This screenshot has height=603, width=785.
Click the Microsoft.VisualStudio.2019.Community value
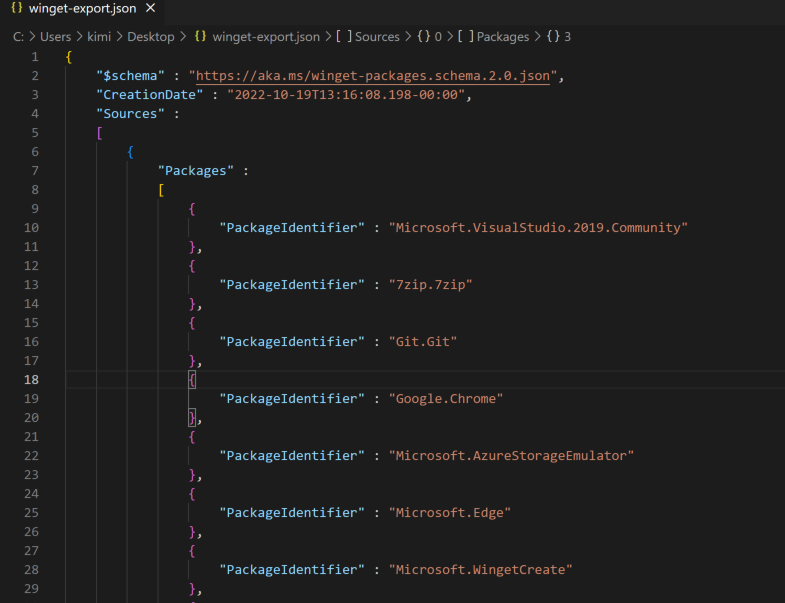538,228
